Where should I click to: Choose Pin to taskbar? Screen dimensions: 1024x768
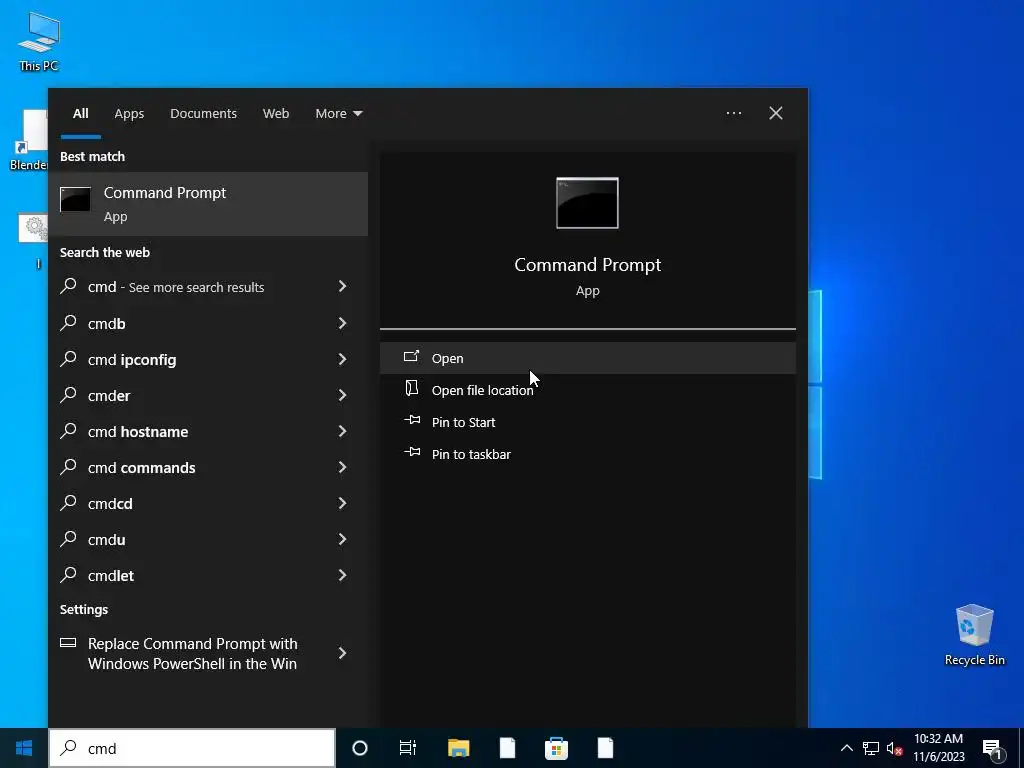coord(587,454)
